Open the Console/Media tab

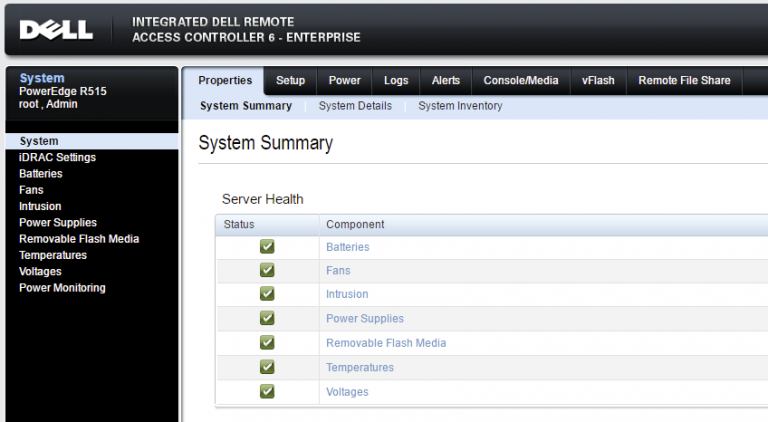click(x=521, y=81)
